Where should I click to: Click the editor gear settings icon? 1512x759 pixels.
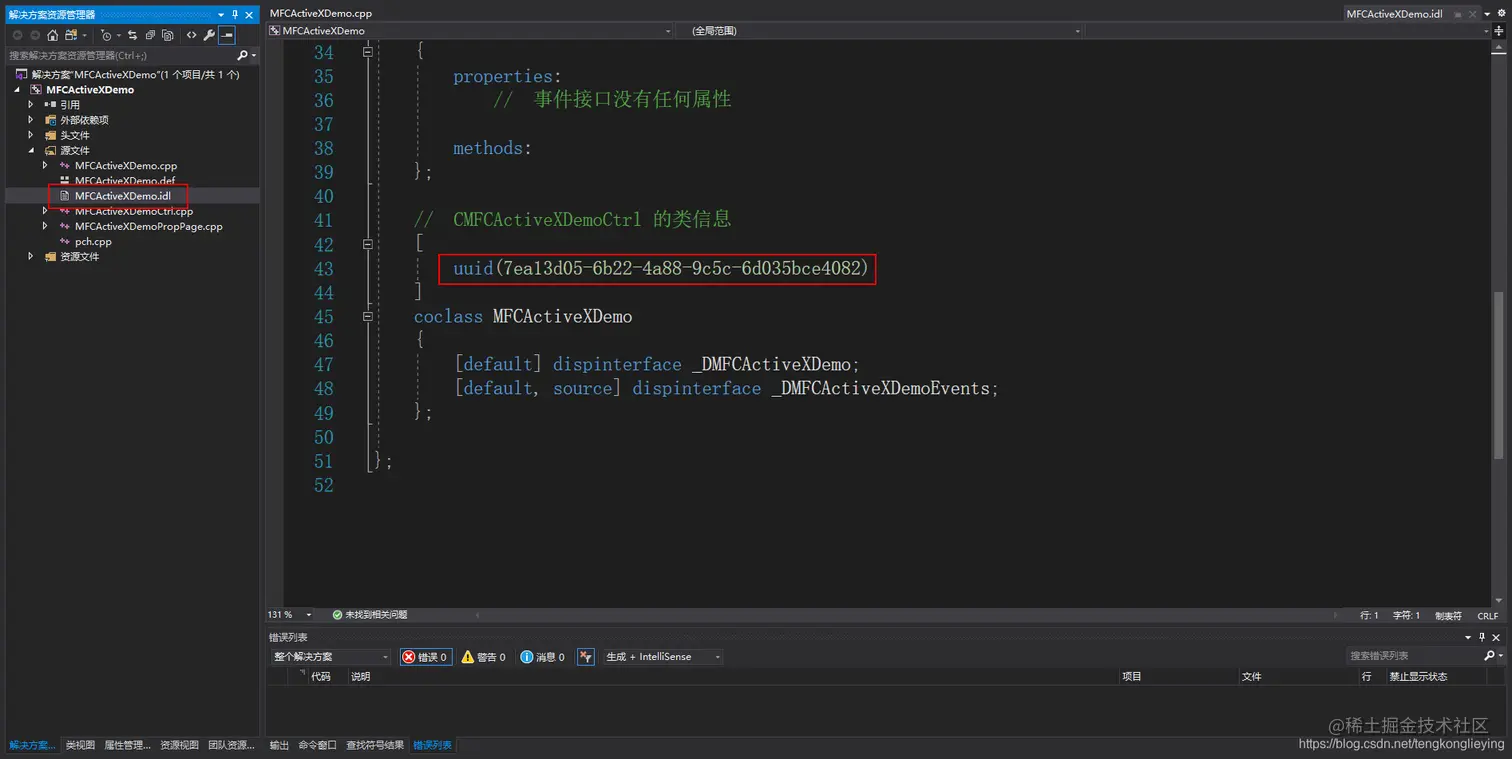1501,14
